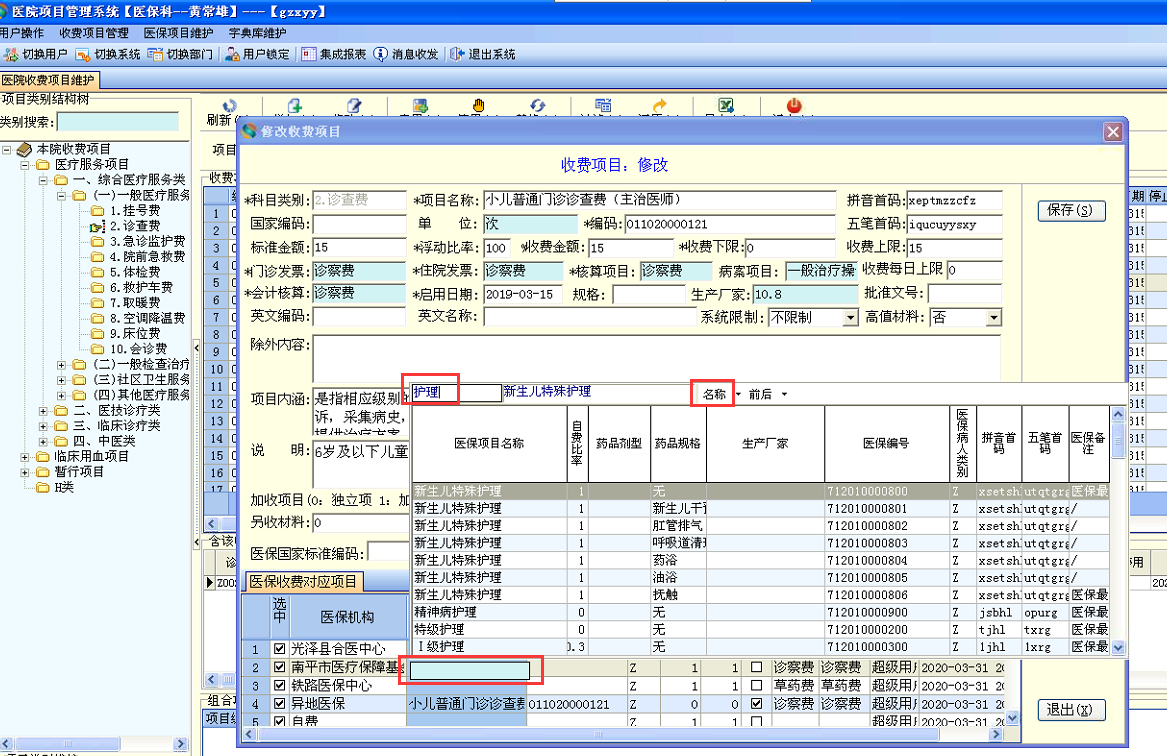Expand the 临床用血项目 node

tap(25, 457)
